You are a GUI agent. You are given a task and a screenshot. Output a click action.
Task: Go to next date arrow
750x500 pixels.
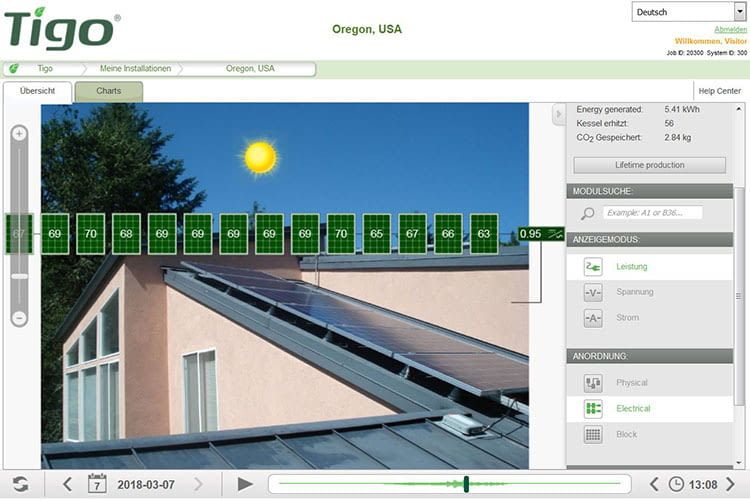(x=198, y=484)
